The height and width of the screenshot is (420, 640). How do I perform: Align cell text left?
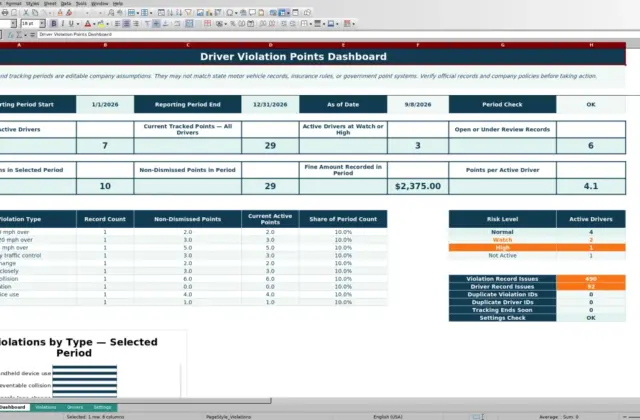117,24
